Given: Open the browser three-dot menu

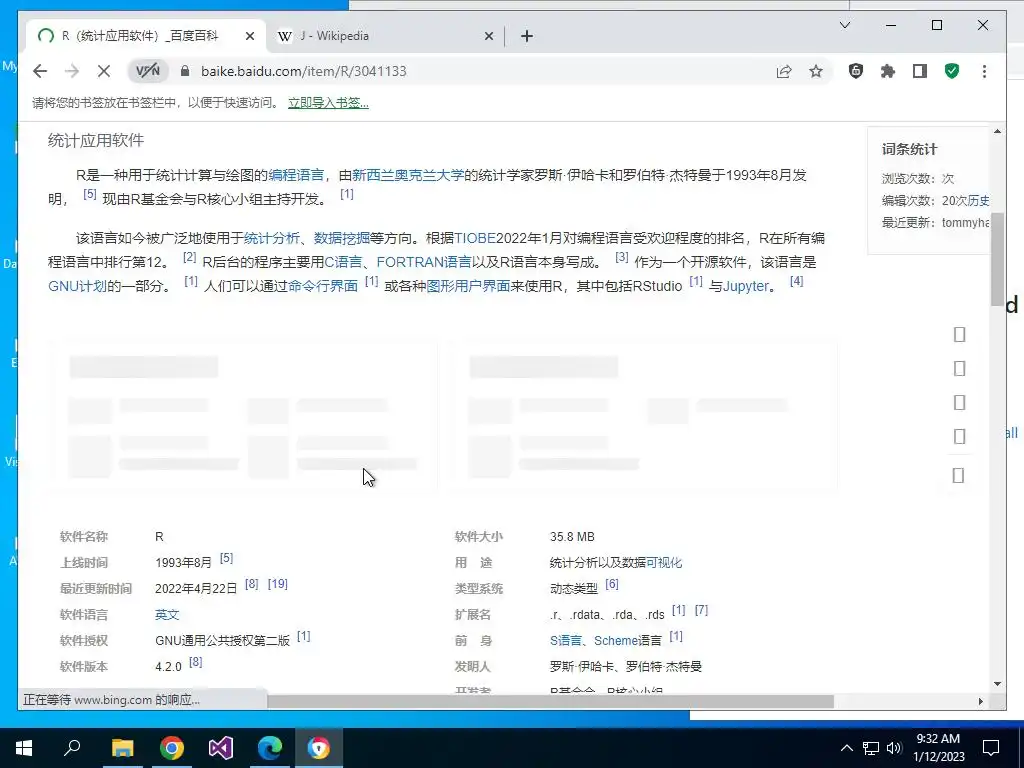Looking at the screenshot, I should pos(984,71).
